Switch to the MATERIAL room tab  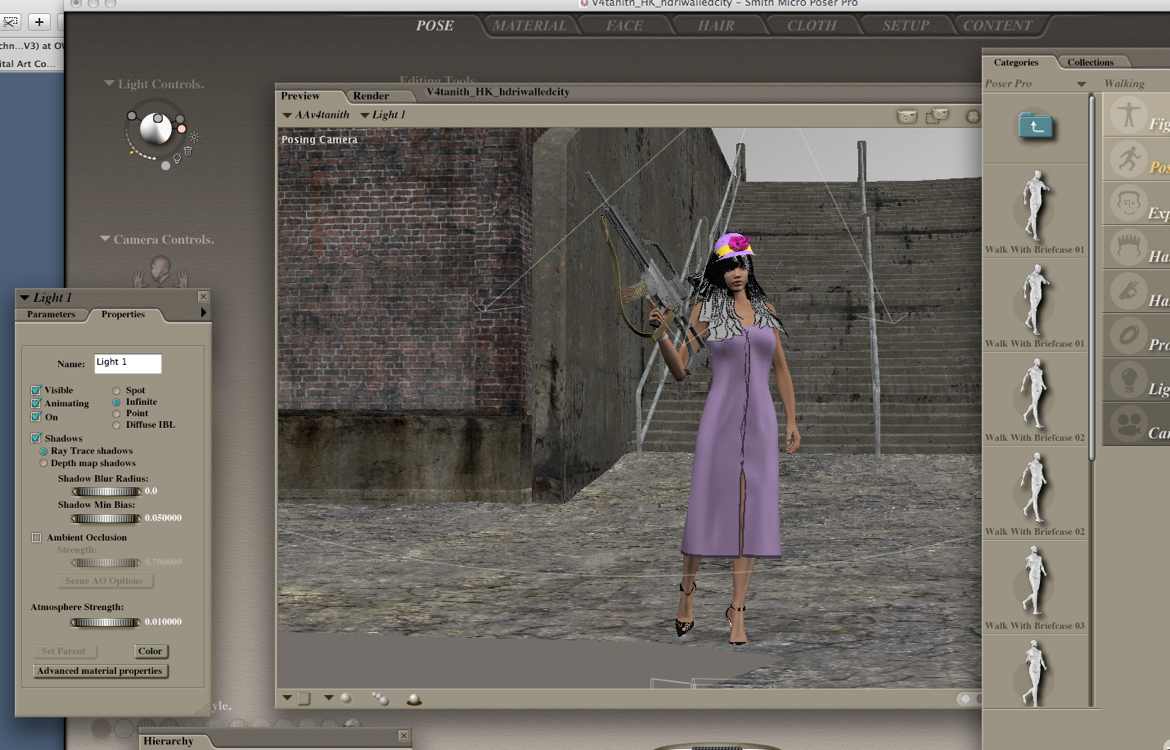[x=529, y=26]
